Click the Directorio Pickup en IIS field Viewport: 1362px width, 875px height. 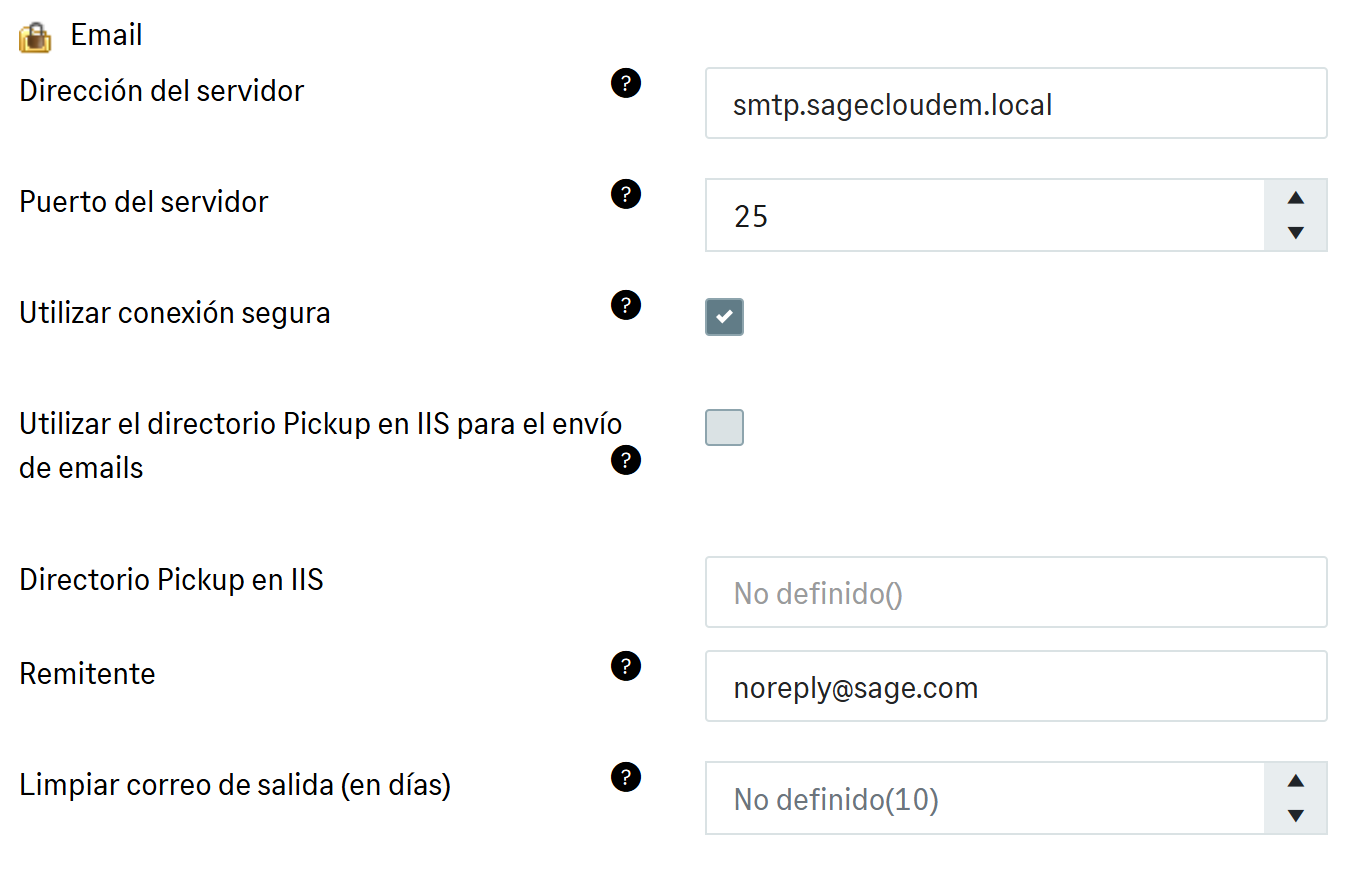click(1015, 593)
